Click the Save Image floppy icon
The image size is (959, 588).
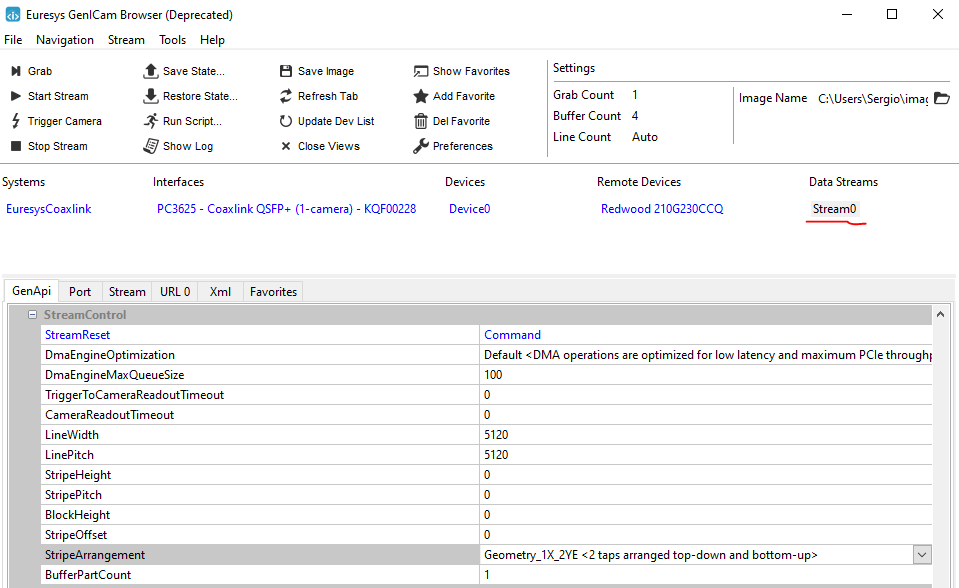point(286,72)
